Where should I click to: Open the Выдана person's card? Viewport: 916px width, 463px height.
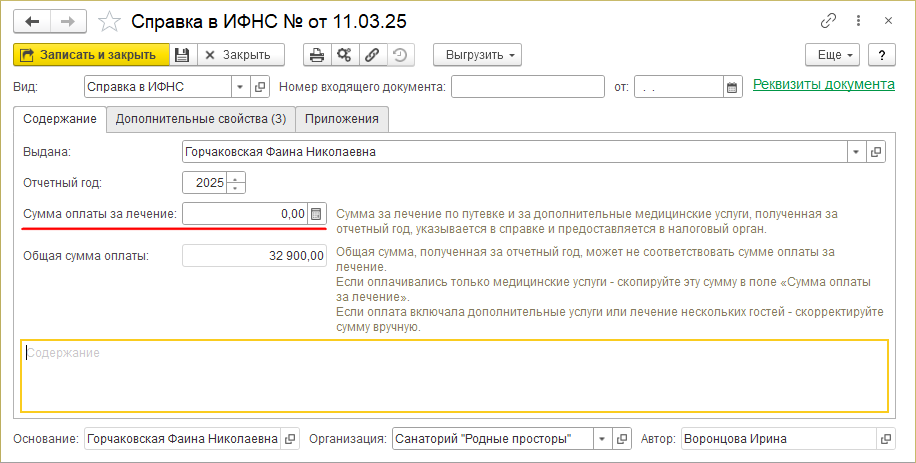875,152
